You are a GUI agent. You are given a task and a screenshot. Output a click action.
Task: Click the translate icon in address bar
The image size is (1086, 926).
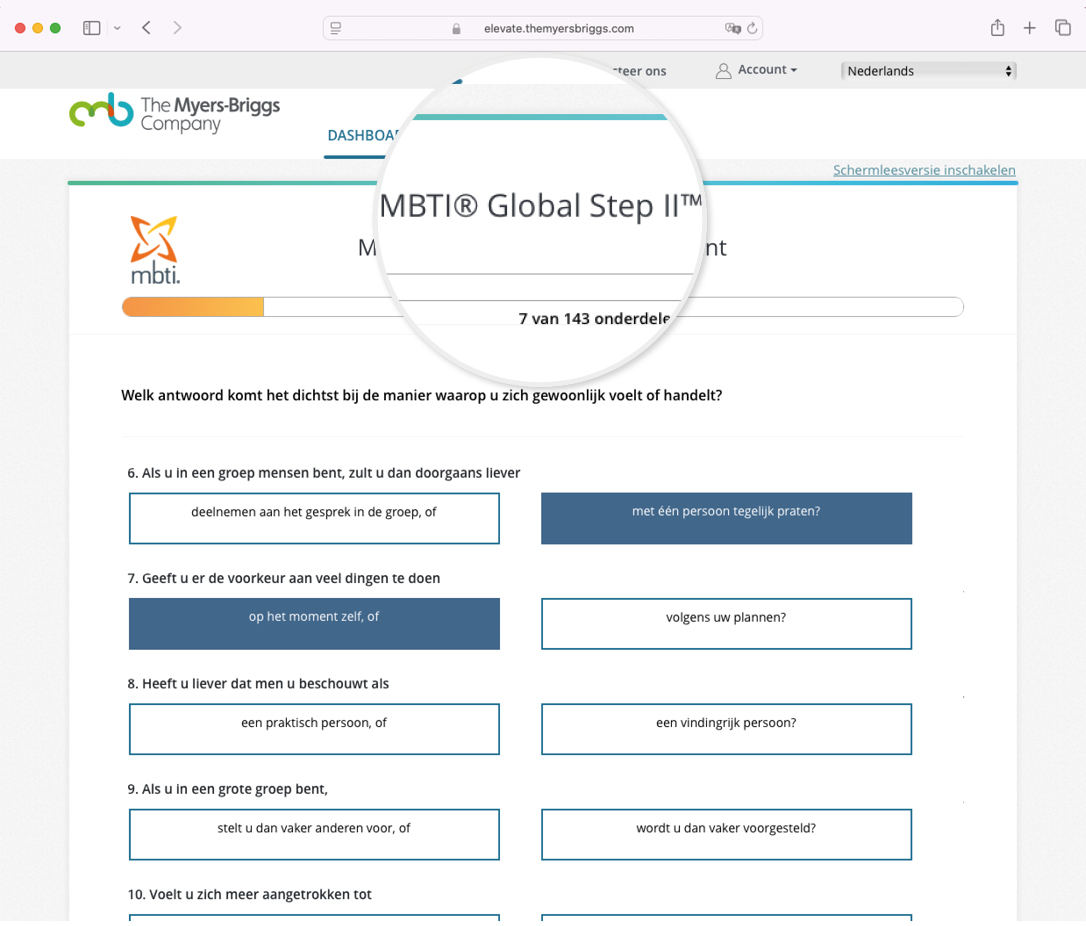731,28
